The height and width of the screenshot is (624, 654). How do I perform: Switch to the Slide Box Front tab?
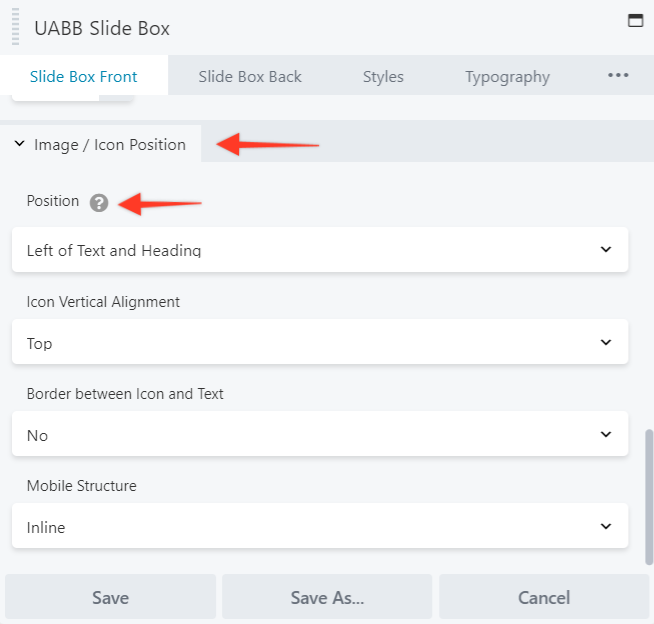[84, 76]
